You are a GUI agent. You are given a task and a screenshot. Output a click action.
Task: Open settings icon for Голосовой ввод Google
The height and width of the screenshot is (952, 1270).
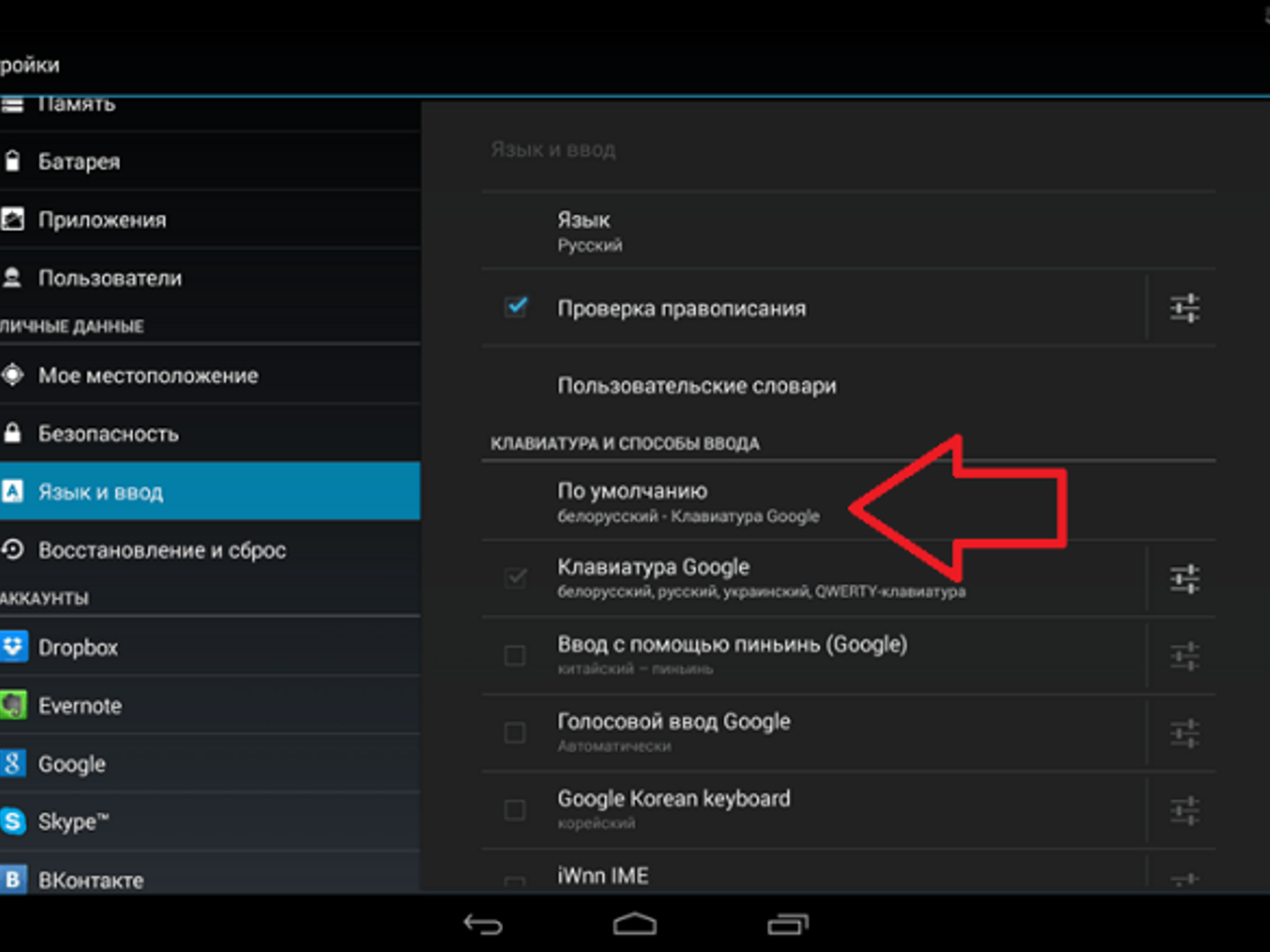pos(1185,734)
